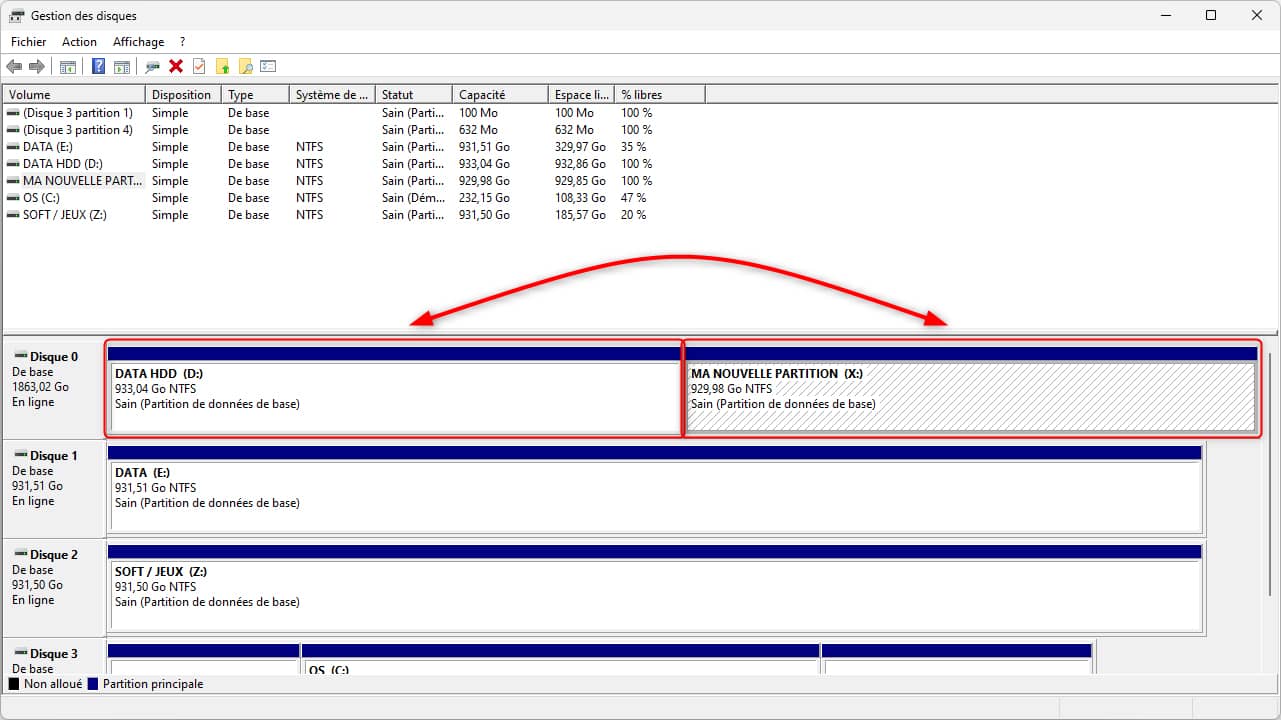
Task: Click the red X delete icon
Action: tap(176, 67)
